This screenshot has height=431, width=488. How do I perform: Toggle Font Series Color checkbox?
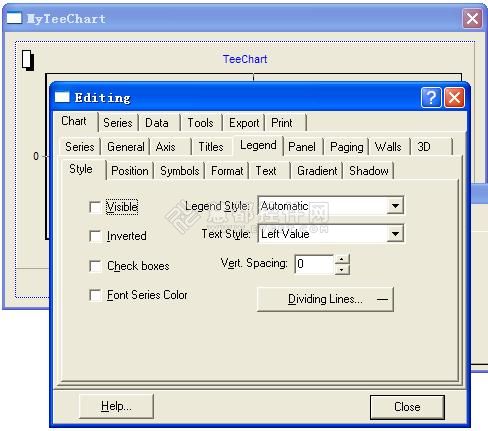pos(95,295)
